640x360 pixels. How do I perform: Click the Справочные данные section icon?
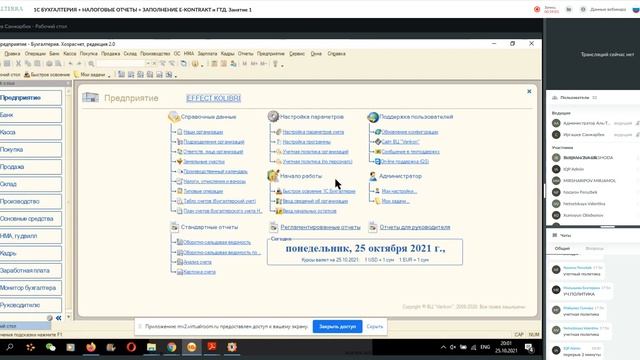174,117
